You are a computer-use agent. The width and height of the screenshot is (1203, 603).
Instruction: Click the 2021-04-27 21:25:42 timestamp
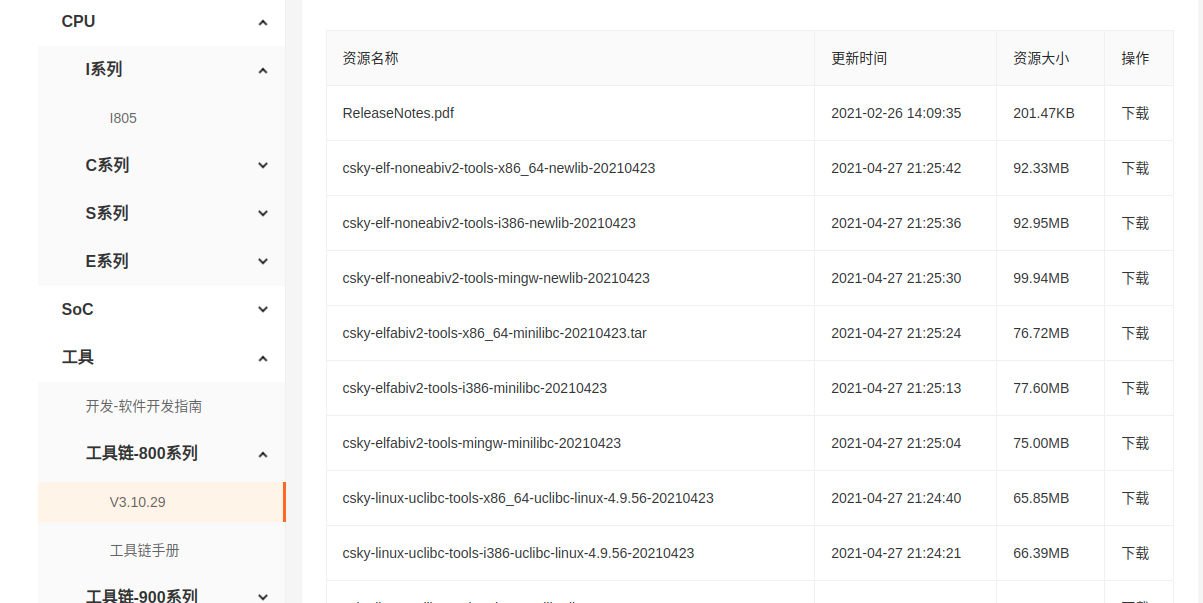[x=896, y=168]
